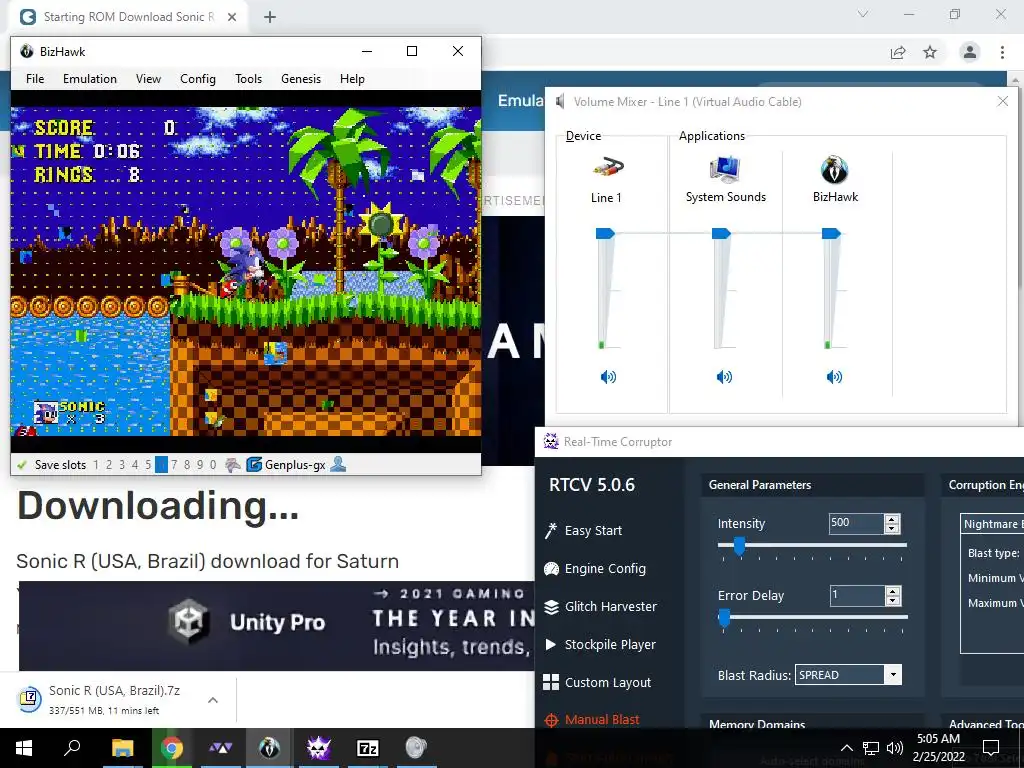Open Chrome three-dot menu
The width and height of the screenshot is (1024, 768).
pyautogui.click(x=1002, y=52)
